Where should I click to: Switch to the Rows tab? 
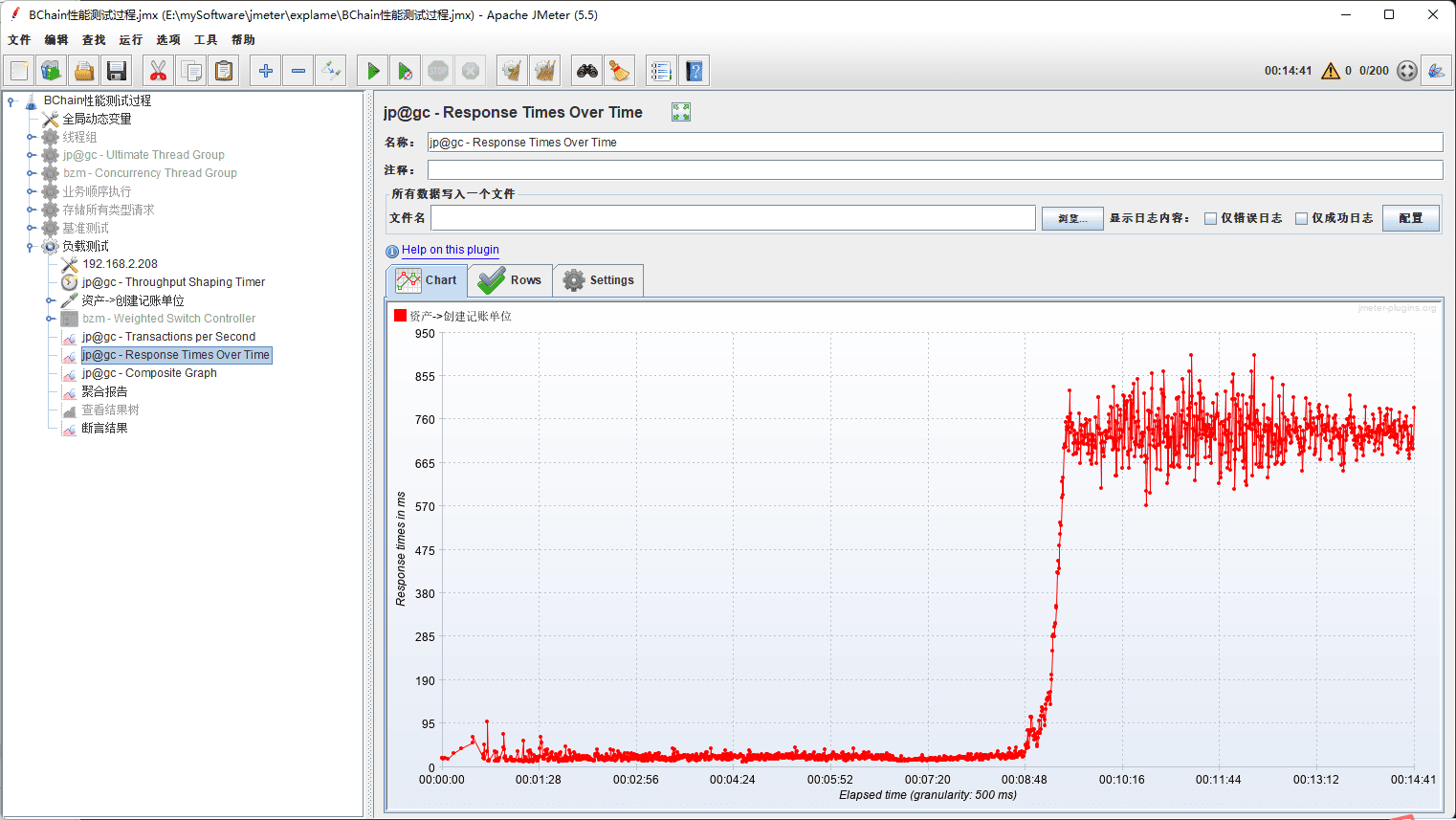pos(510,280)
